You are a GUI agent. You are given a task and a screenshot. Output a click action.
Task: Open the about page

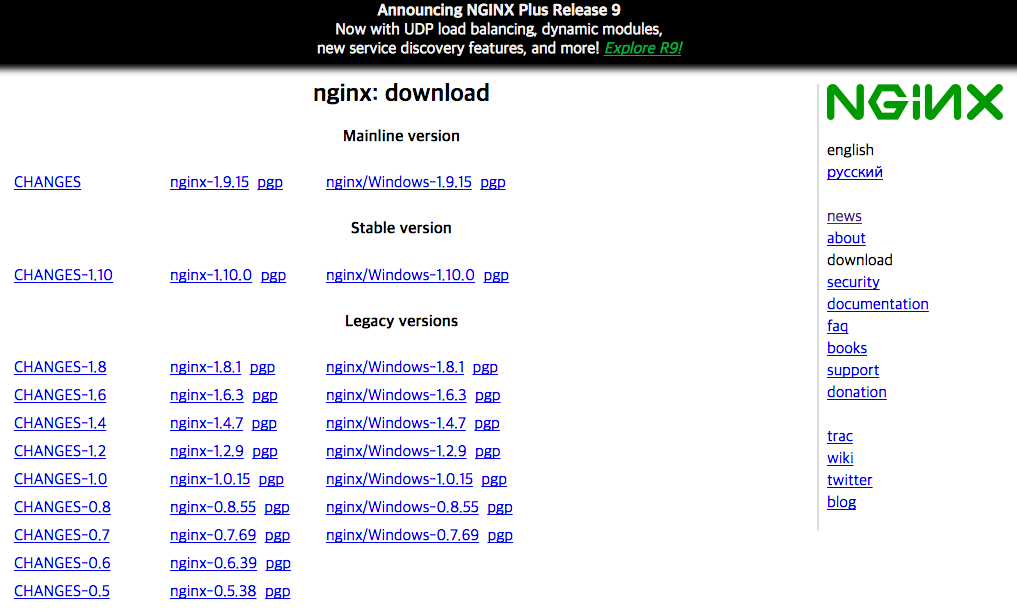[846, 238]
